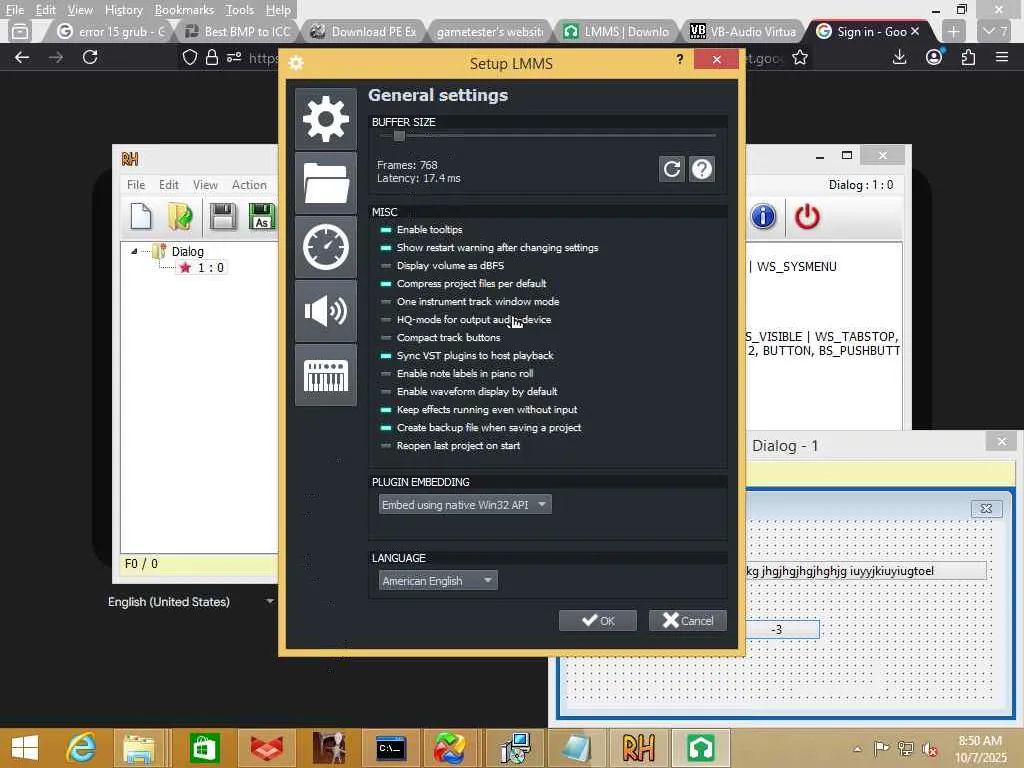The image size is (1024, 768).
Task: Bookmark this page with star icon
Action: click(x=799, y=57)
